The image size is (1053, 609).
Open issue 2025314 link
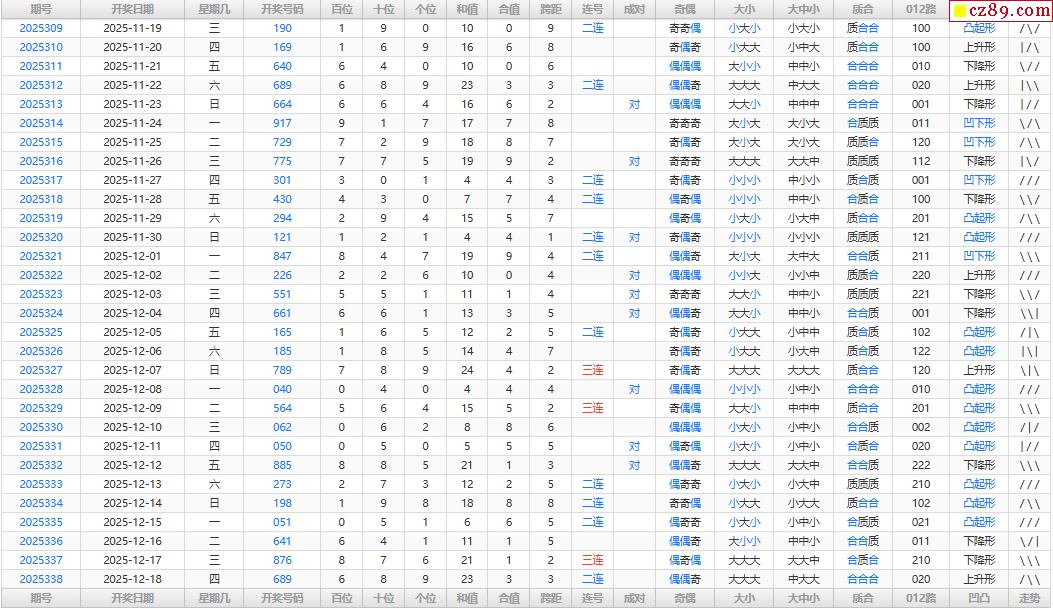[x=41, y=123]
